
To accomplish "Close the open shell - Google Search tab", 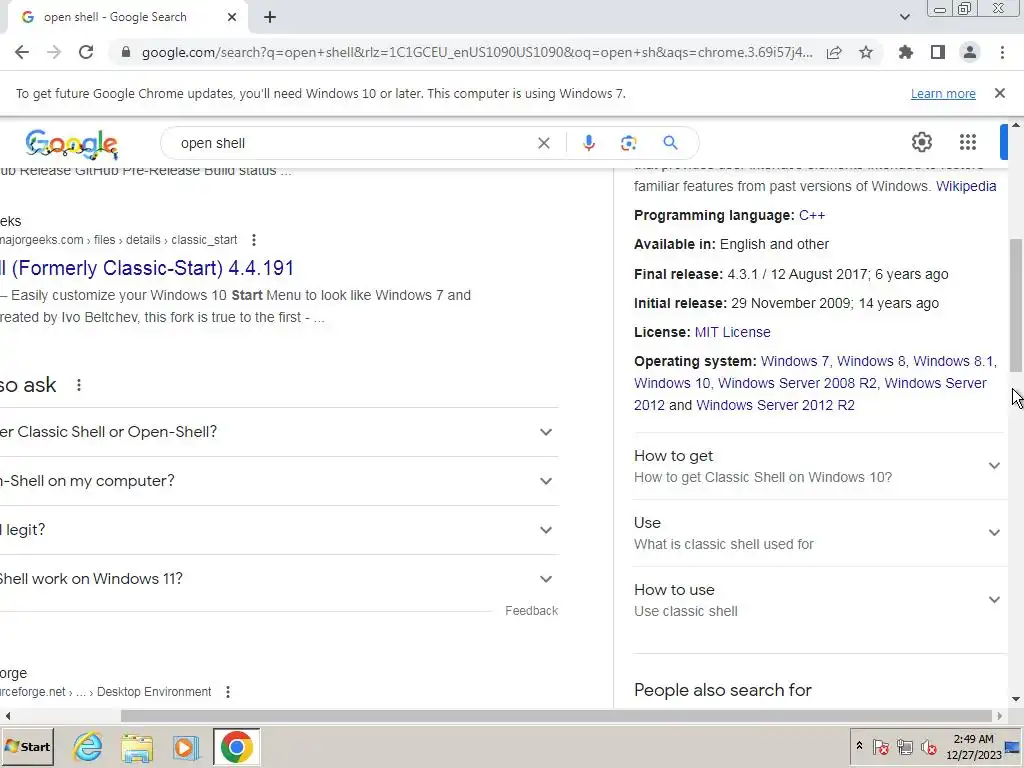I will point(232,17).
